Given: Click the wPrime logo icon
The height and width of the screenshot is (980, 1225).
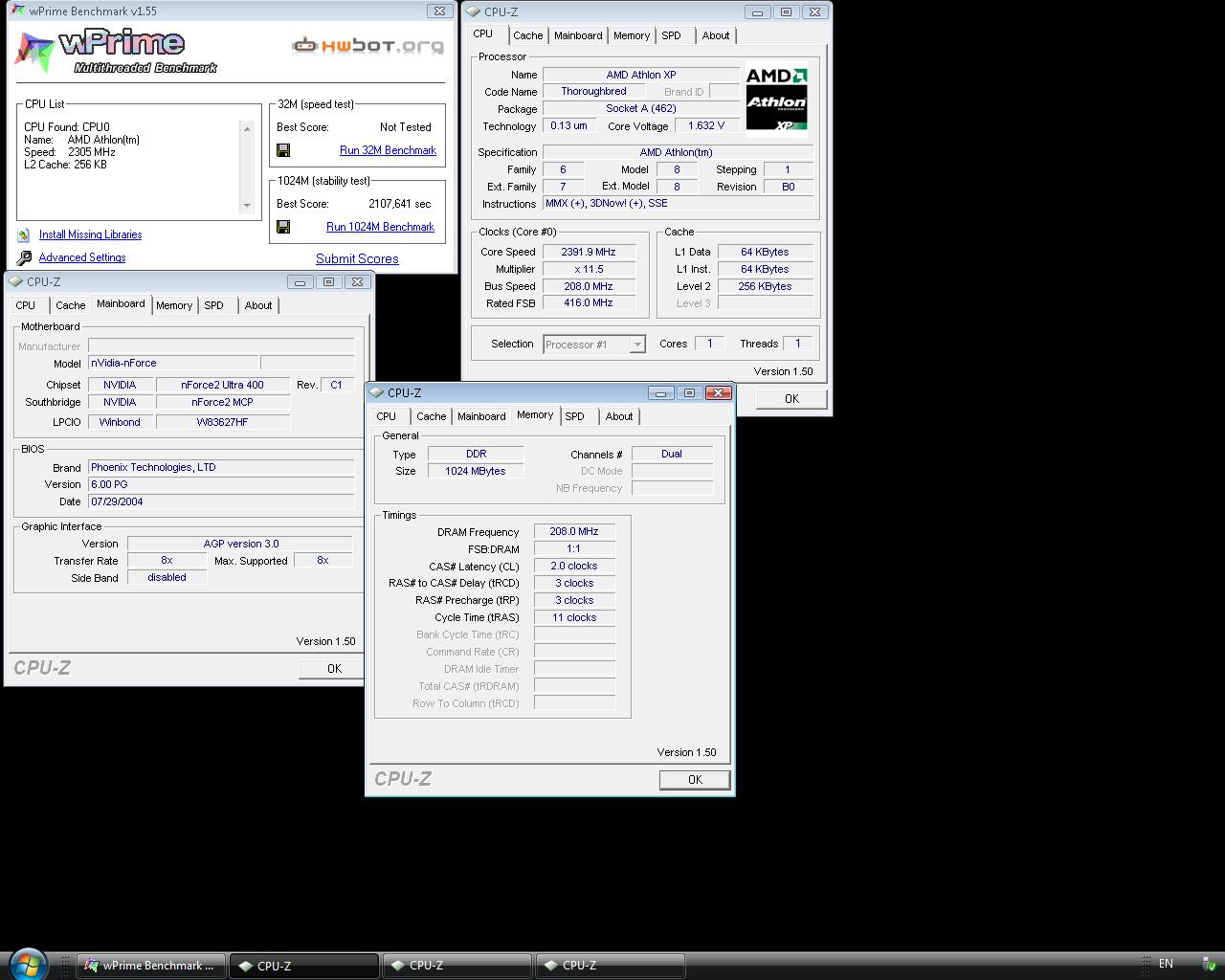Looking at the screenshot, I should pyautogui.click(x=34, y=52).
